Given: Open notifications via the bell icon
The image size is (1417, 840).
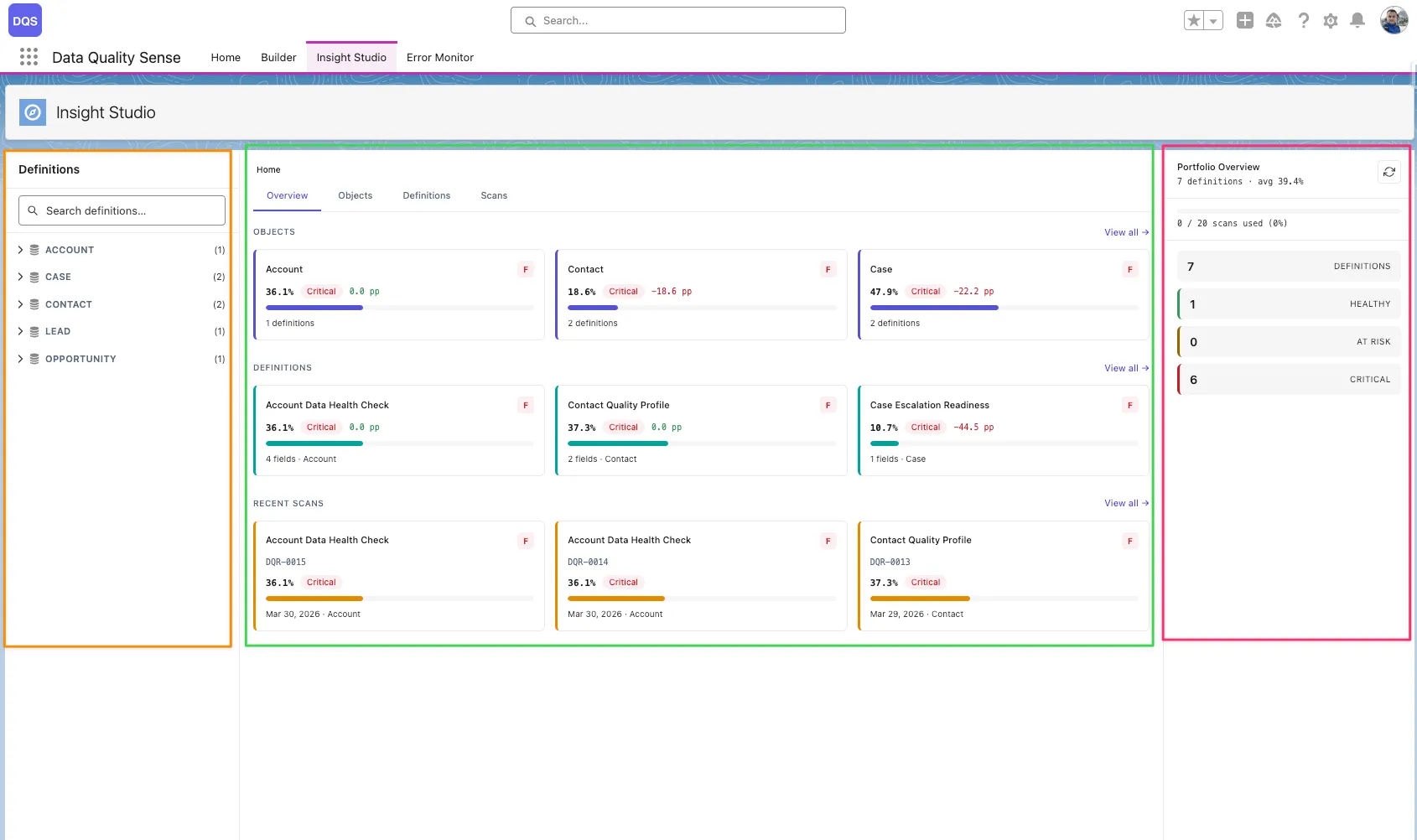Looking at the screenshot, I should (x=1357, y=20).
